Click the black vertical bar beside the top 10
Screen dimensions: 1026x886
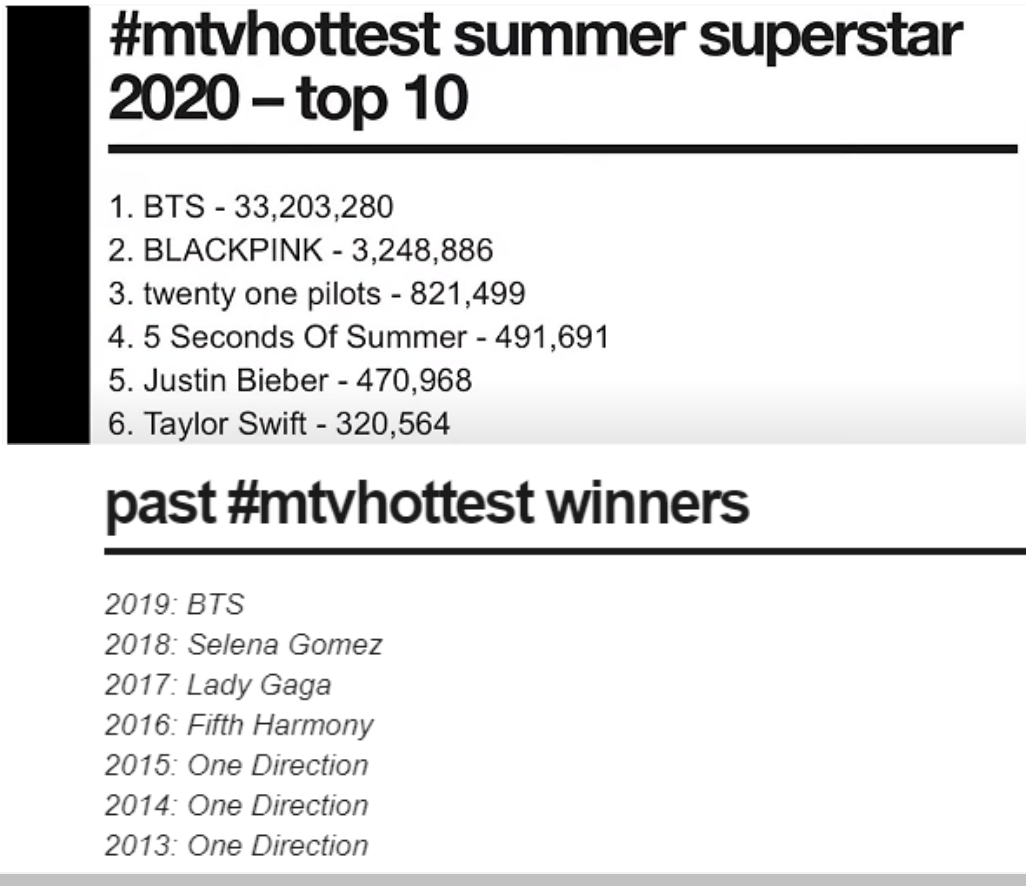(x=47, y=220)
